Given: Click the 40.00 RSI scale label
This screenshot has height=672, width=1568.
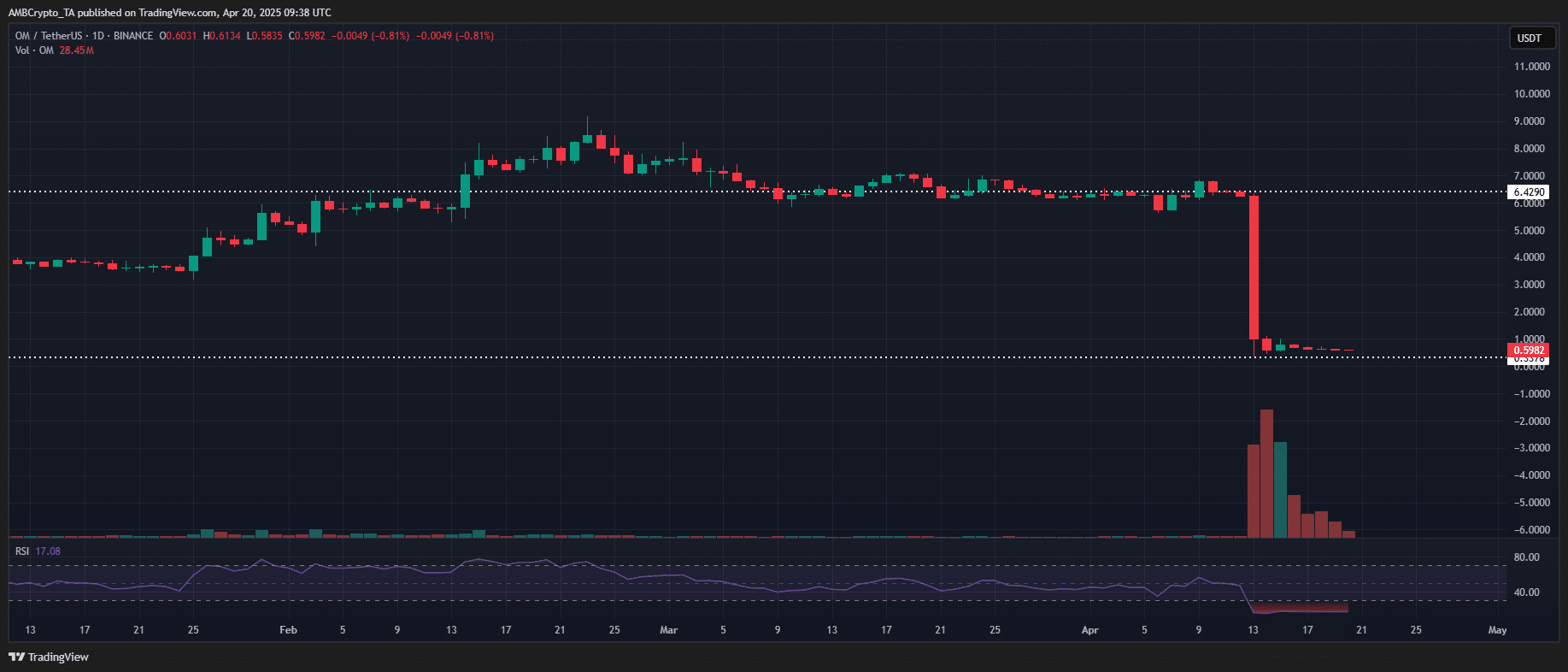Looking at the screenshot, I should tap(1527, 592).
